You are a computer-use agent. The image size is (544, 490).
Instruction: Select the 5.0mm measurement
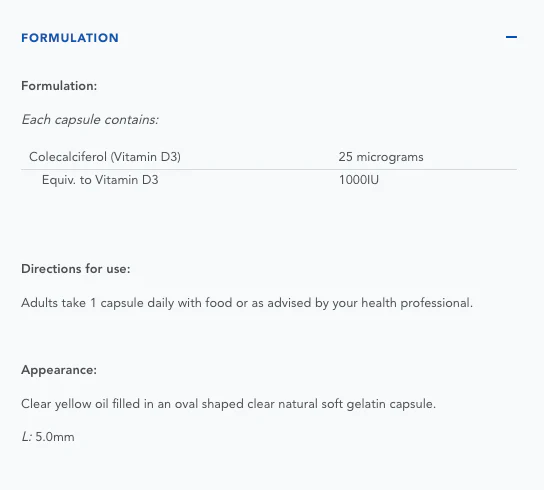[55, 437]
